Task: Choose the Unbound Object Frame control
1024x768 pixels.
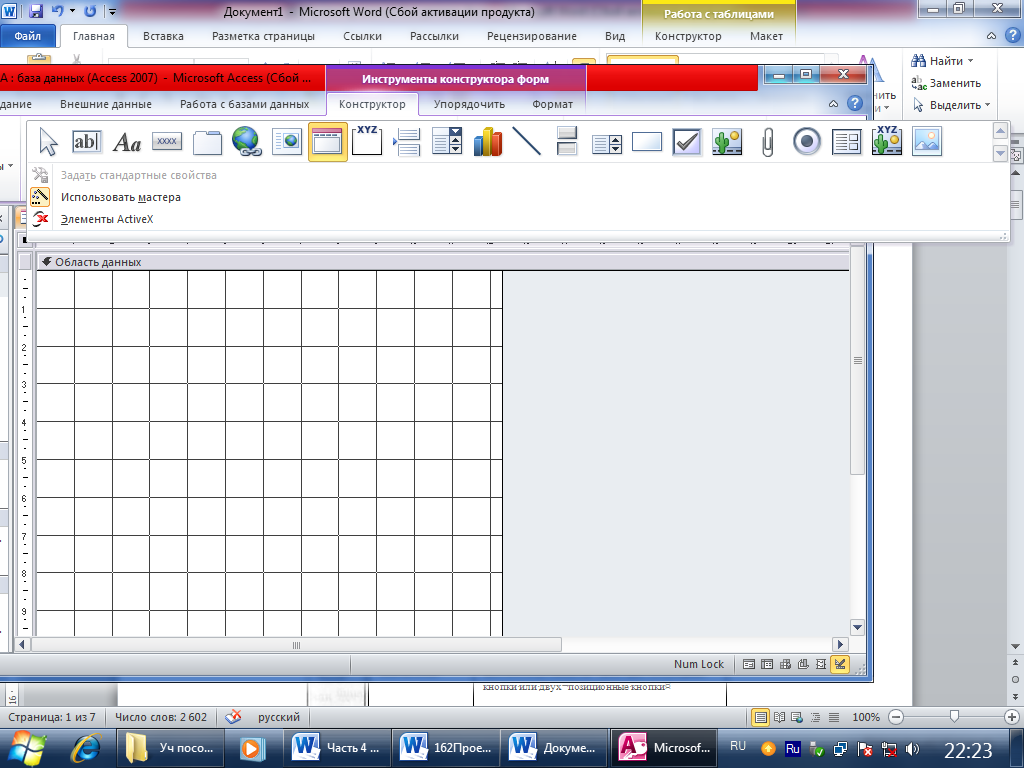Action: click(727, 142)
